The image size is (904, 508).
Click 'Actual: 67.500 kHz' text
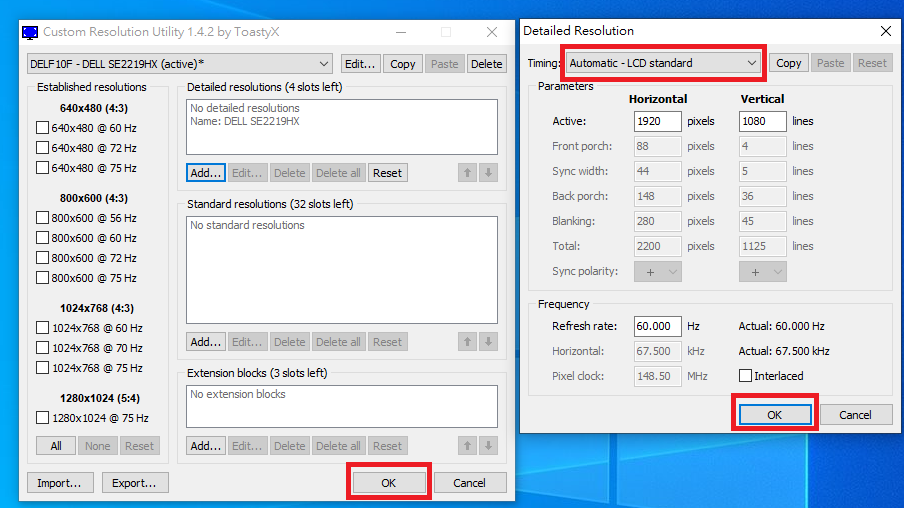[784, 351]
